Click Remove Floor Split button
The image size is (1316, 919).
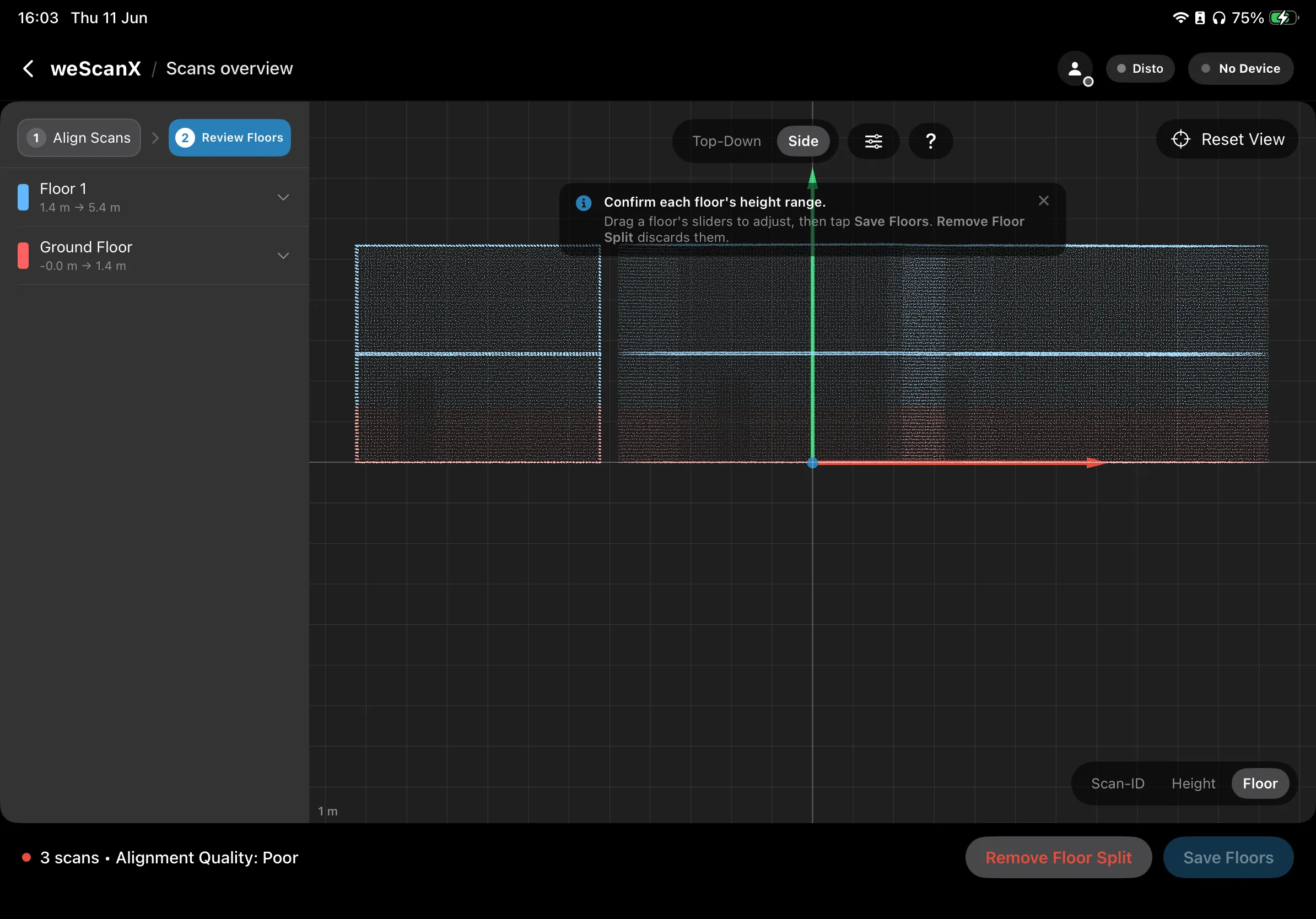pyautogui.click(x=1058, y=857)
